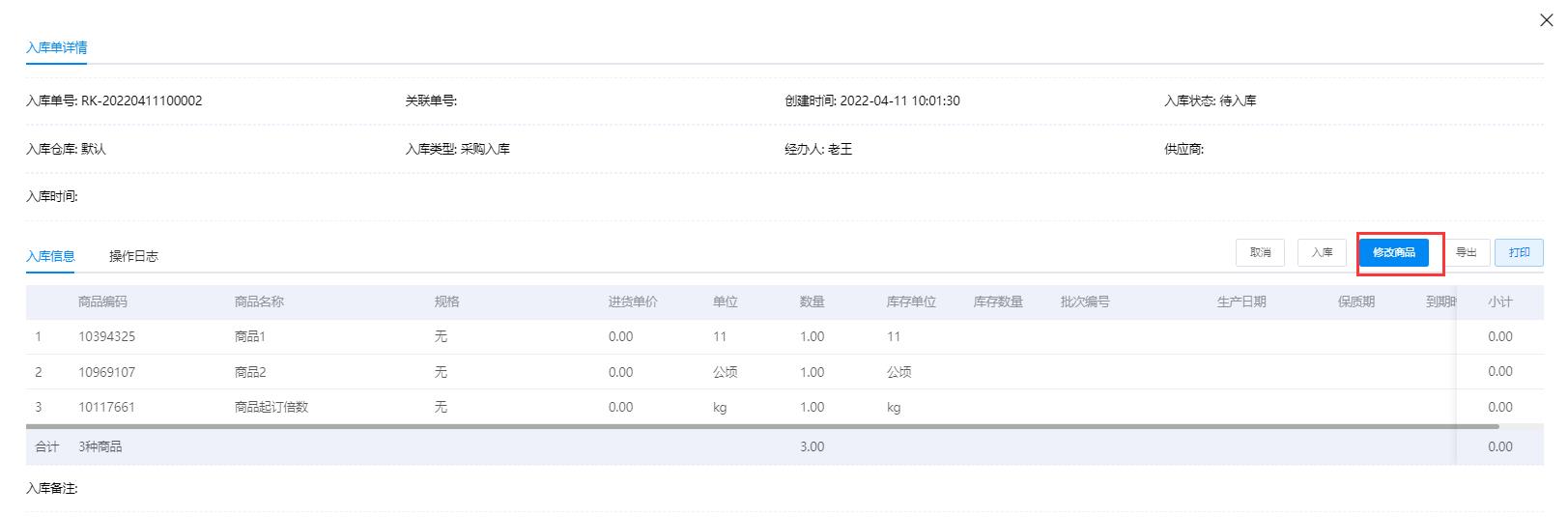Click the 商品2 name cell

tap(250, 372)
